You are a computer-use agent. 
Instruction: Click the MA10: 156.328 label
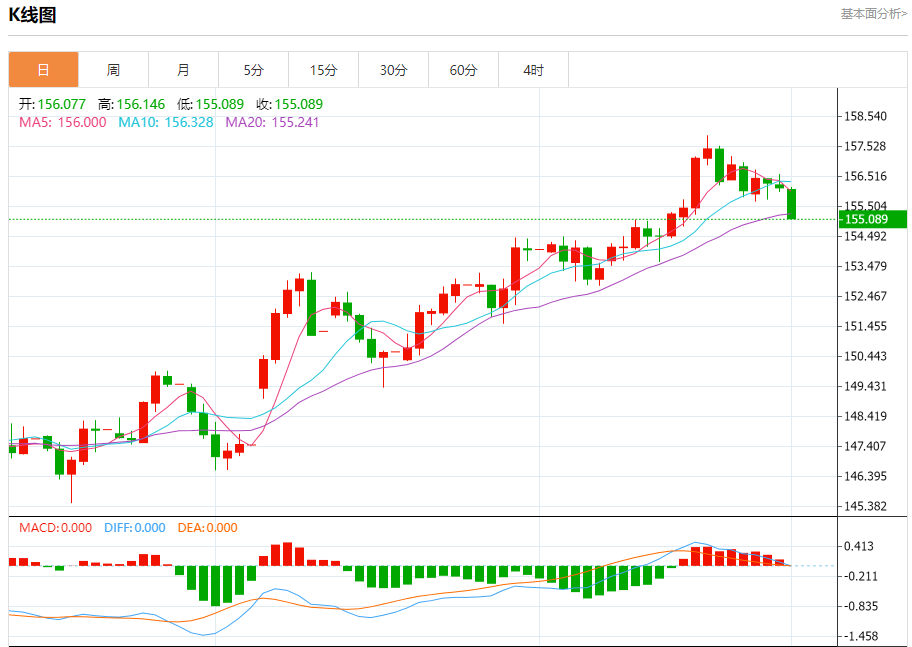(x=166, y=122)
